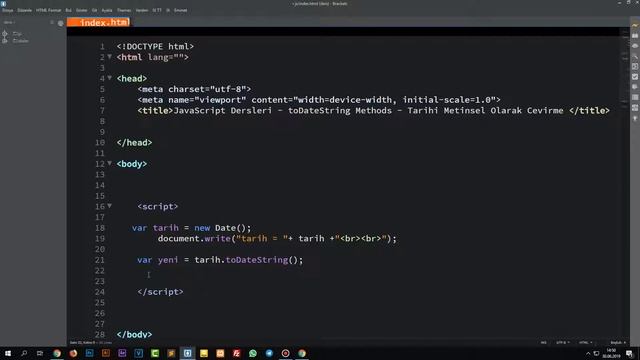
Task: Open WhatsApp from the taskbar
Action: [x=253, y=353]
